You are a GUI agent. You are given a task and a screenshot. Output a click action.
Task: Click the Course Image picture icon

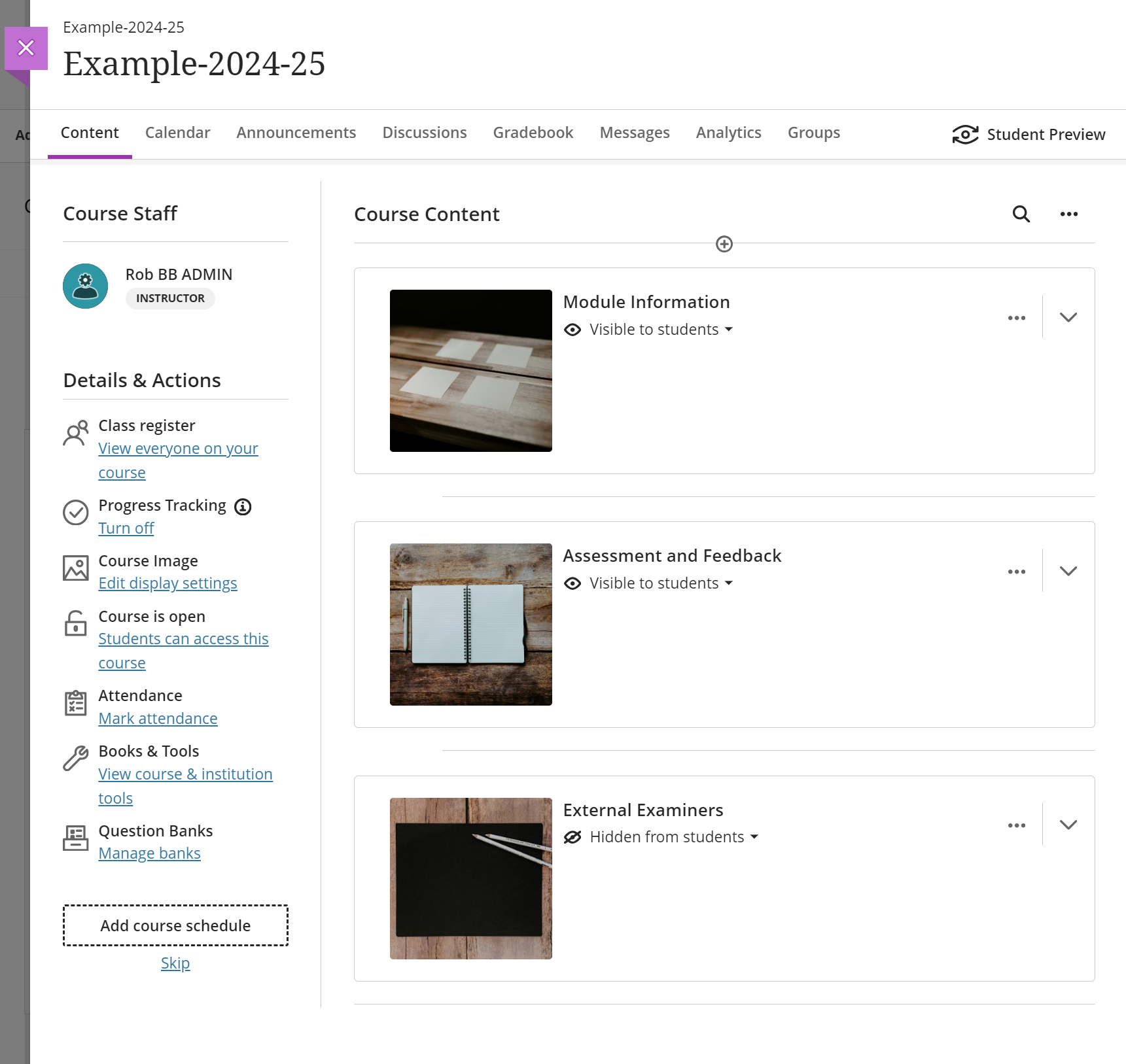point(76,568)
